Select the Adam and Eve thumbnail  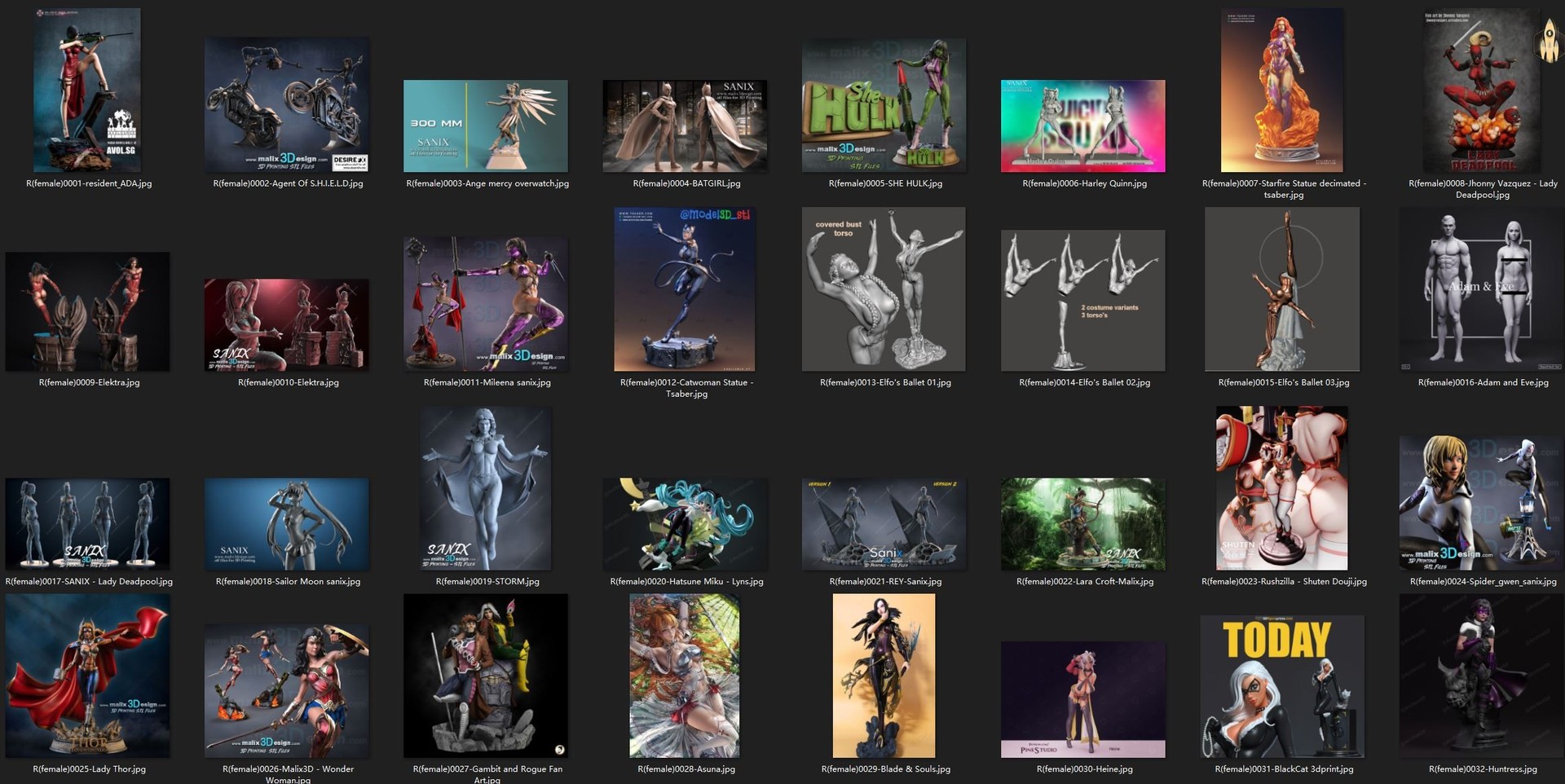click(x=1482, y=288)
